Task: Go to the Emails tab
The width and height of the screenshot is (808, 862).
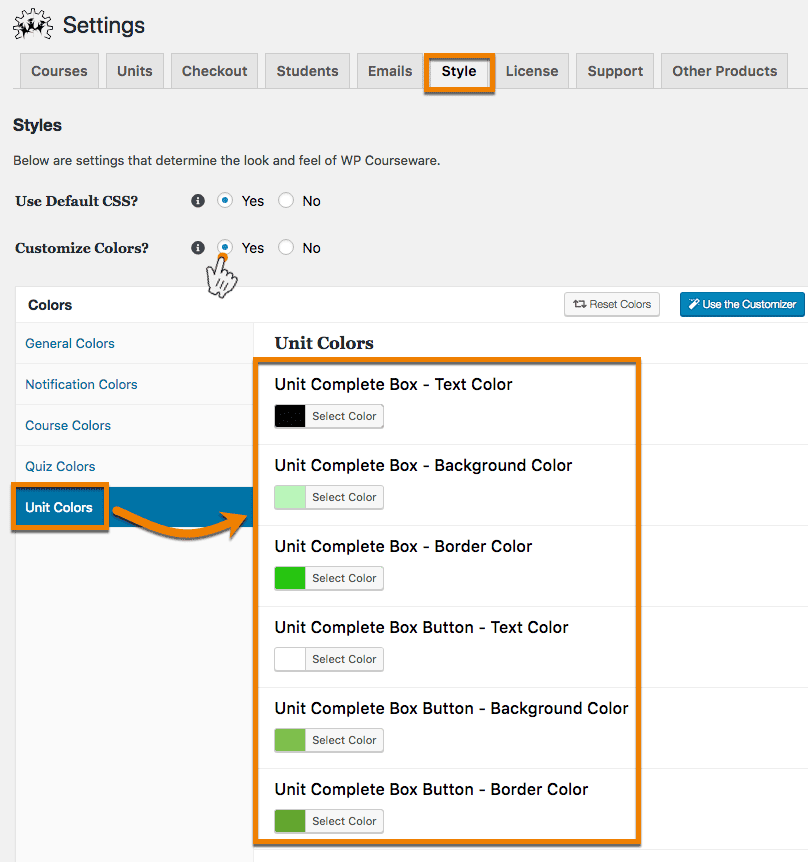Action: [390, 71]
